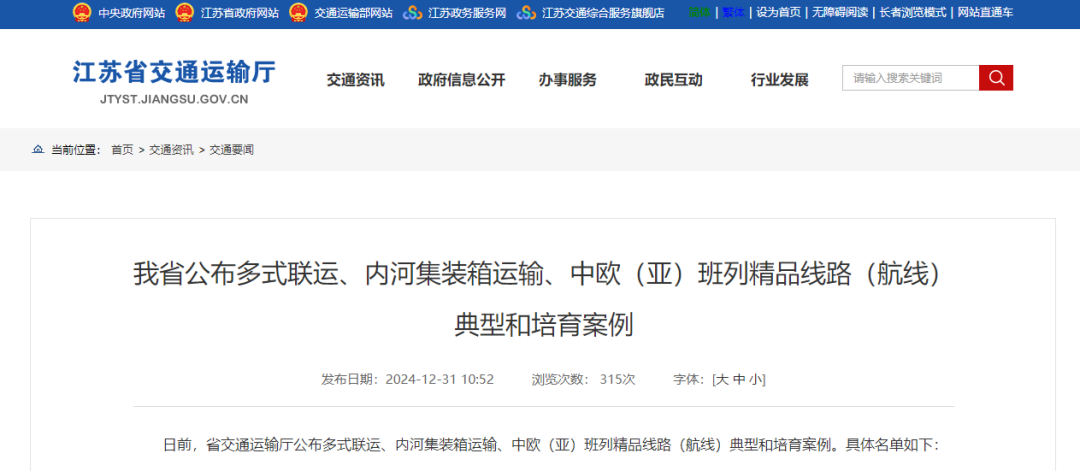1080x471 pixels.
Task: Set font size to 小 (small)
Action: pos(755,380)
